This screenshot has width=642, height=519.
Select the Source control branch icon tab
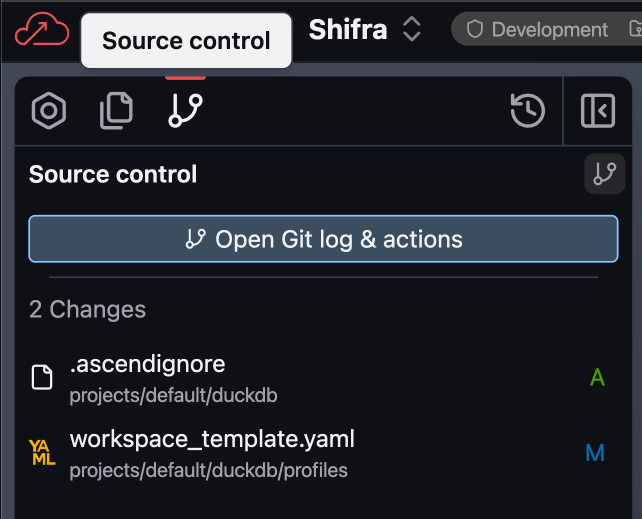pos(186,111)
